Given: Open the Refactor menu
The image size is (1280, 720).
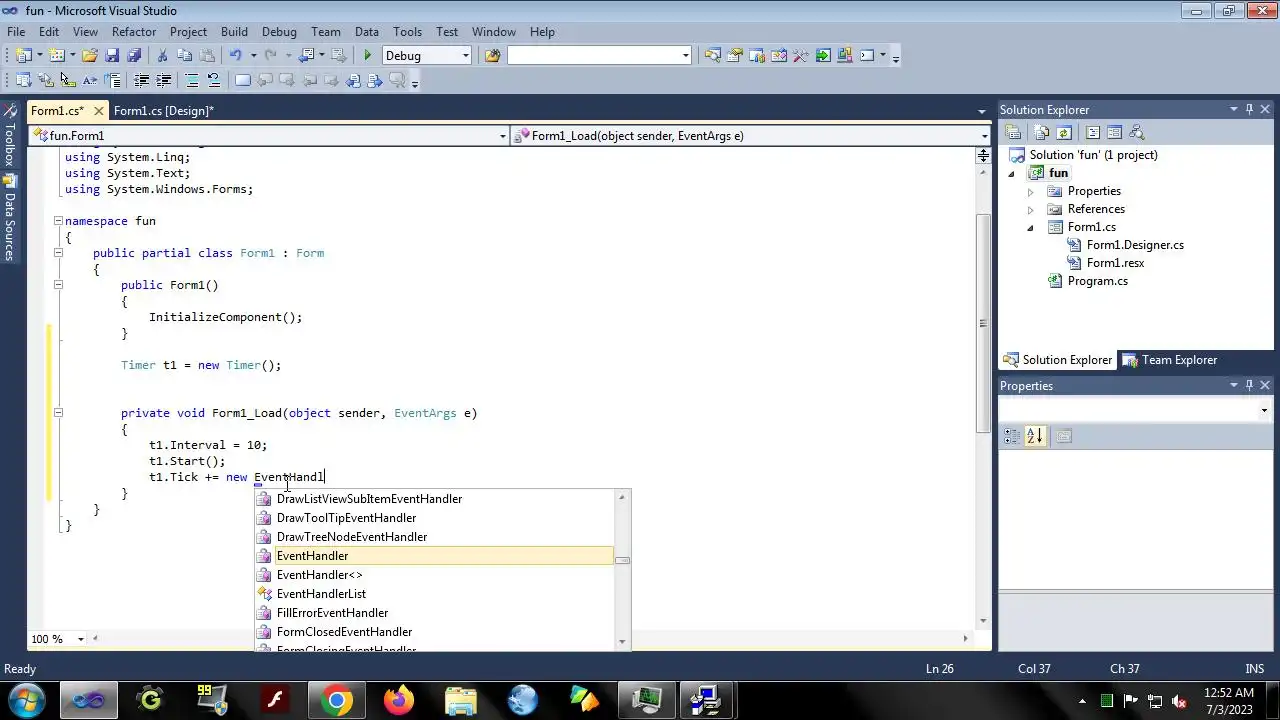Looking at the screenshot, I should pos(134,32).
